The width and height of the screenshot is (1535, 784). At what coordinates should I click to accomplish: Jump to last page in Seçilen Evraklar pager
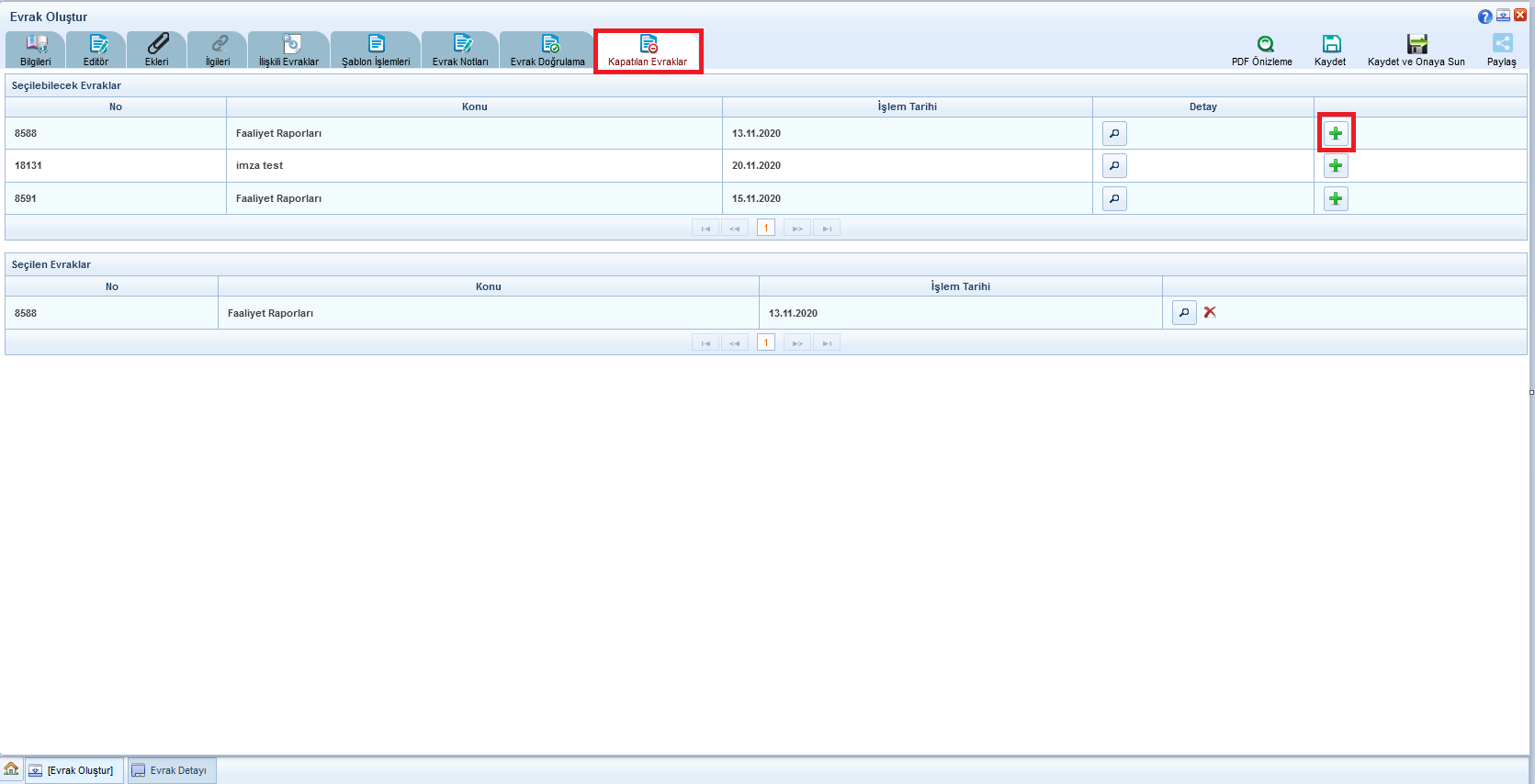click(x=827, y=343)
